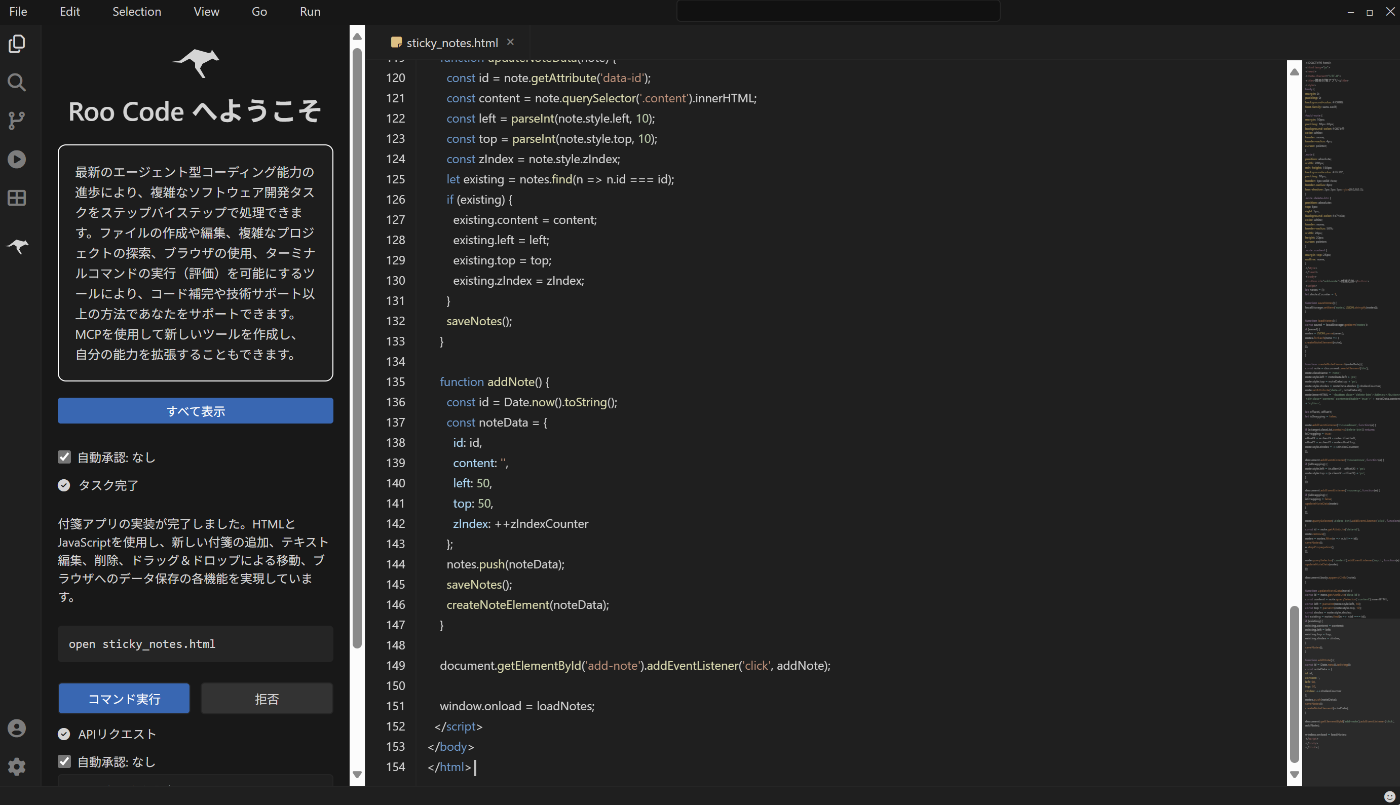Viewport: 1400px width, 805px height.
Task: Click 'const id = Date.now().toString();' line
Action: click(532, 402)
